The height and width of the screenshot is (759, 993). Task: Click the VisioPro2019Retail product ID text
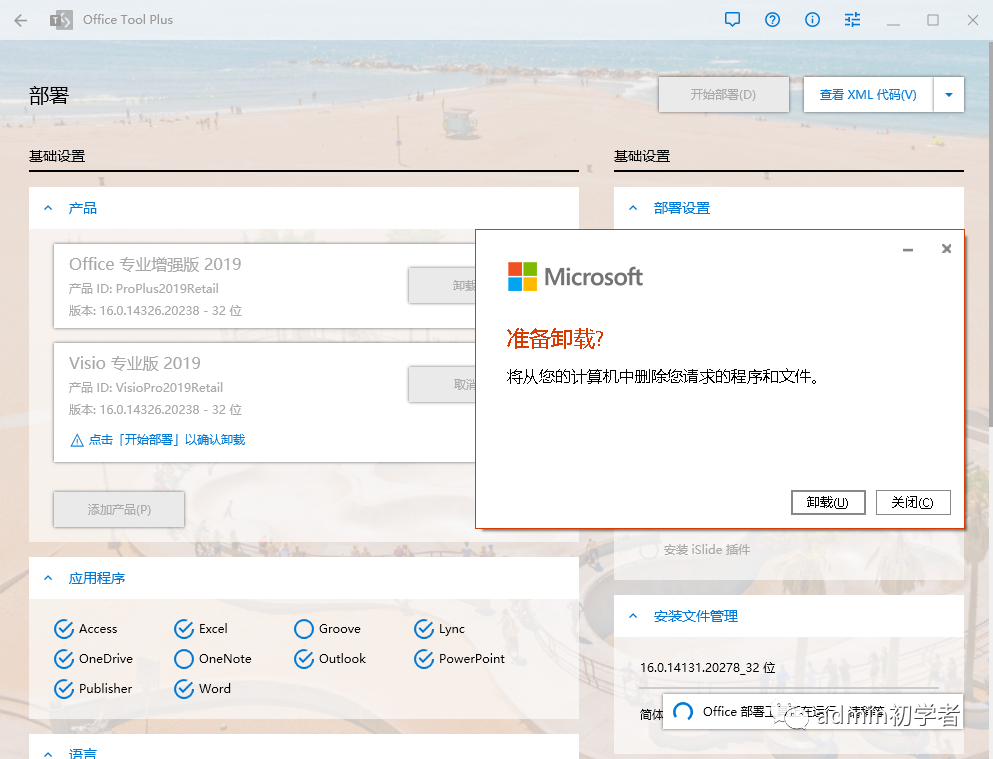click(169, 387)
